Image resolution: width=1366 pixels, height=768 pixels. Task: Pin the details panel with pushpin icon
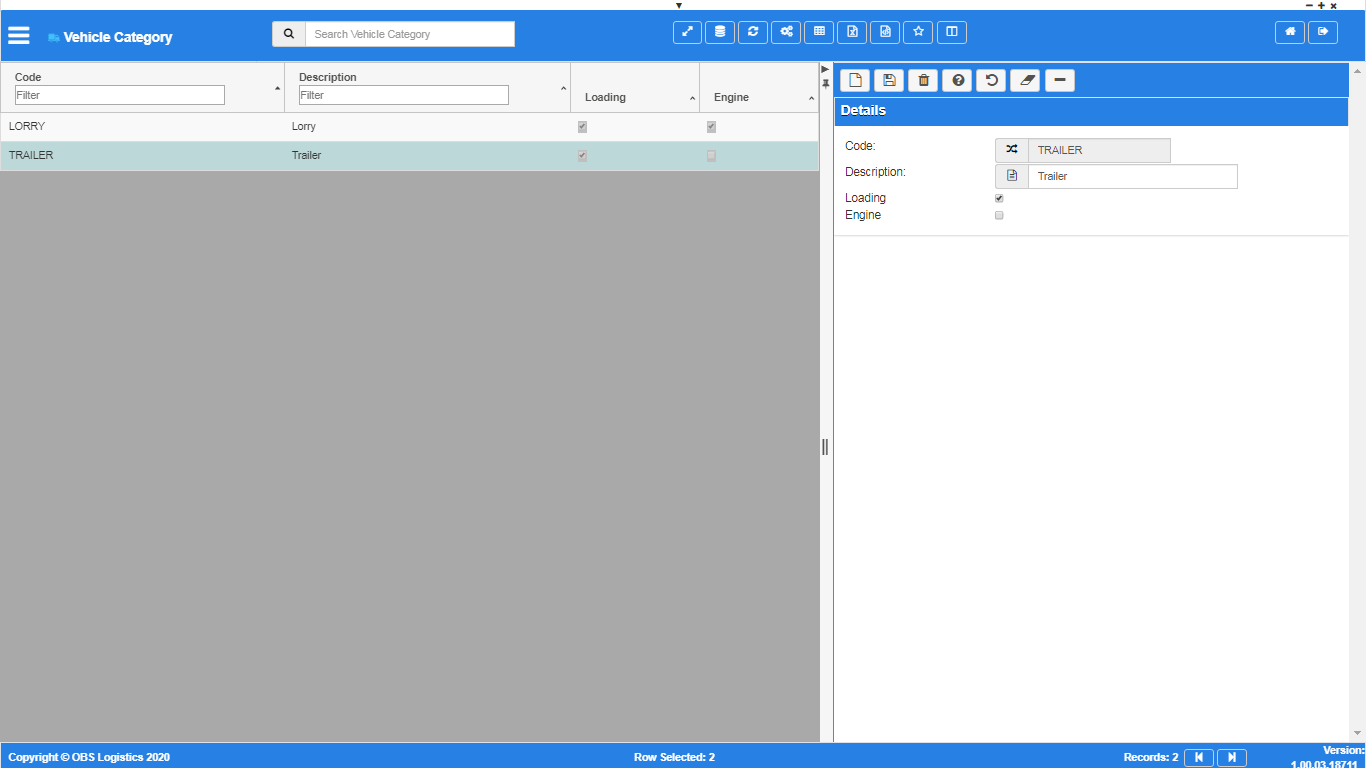[826, 83]
